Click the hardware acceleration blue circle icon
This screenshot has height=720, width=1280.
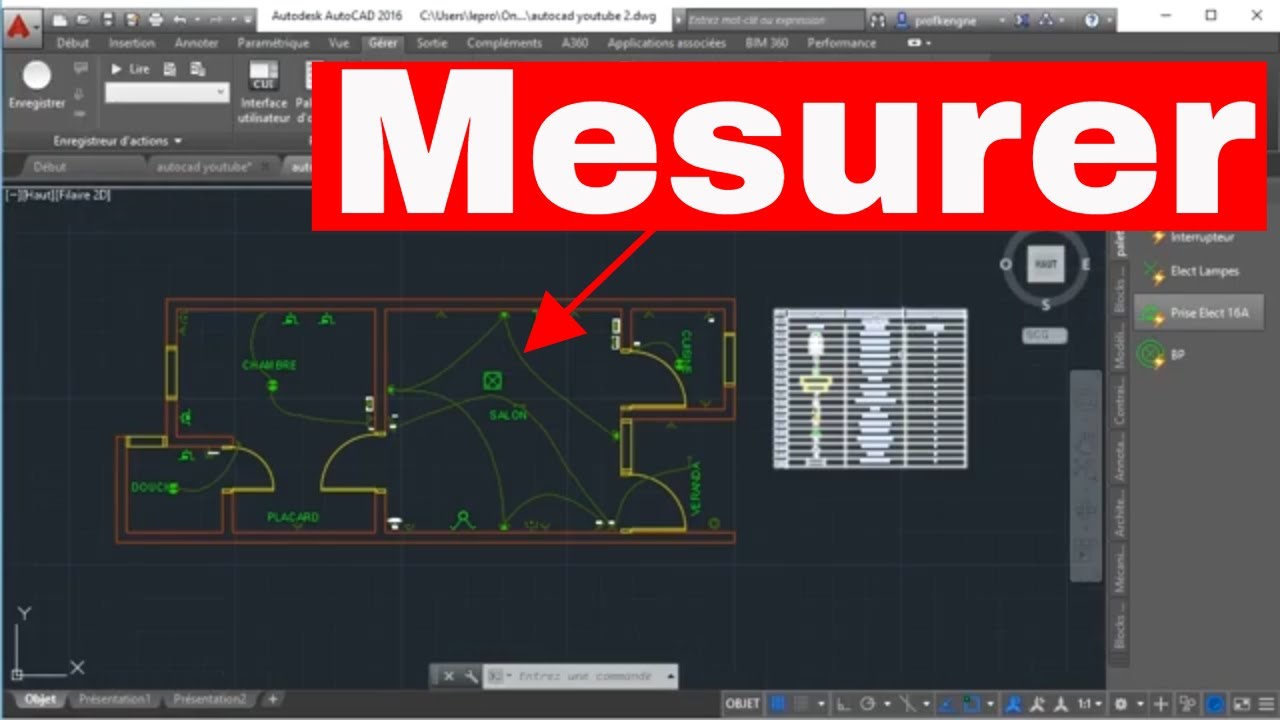pyautogui.click(x=1215, y=704)
